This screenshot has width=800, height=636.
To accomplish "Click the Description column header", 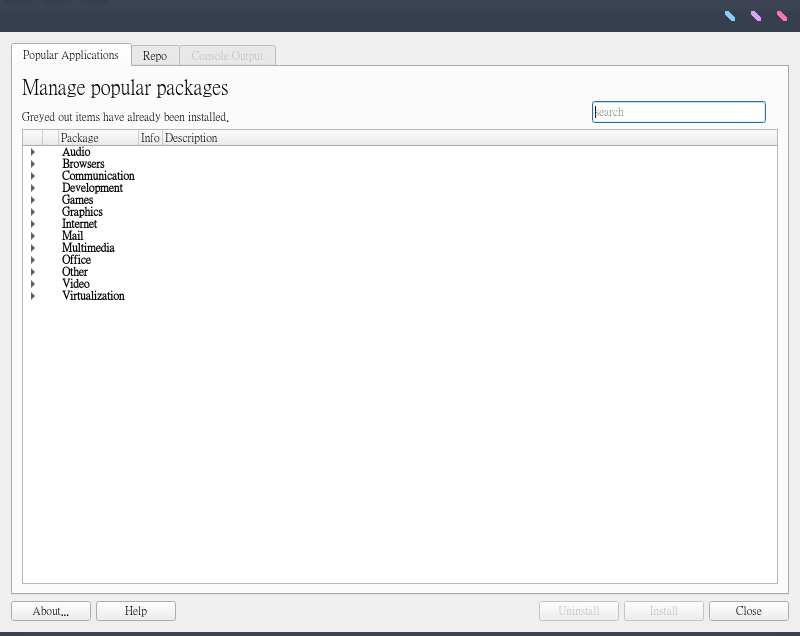I will click(469, 138).
